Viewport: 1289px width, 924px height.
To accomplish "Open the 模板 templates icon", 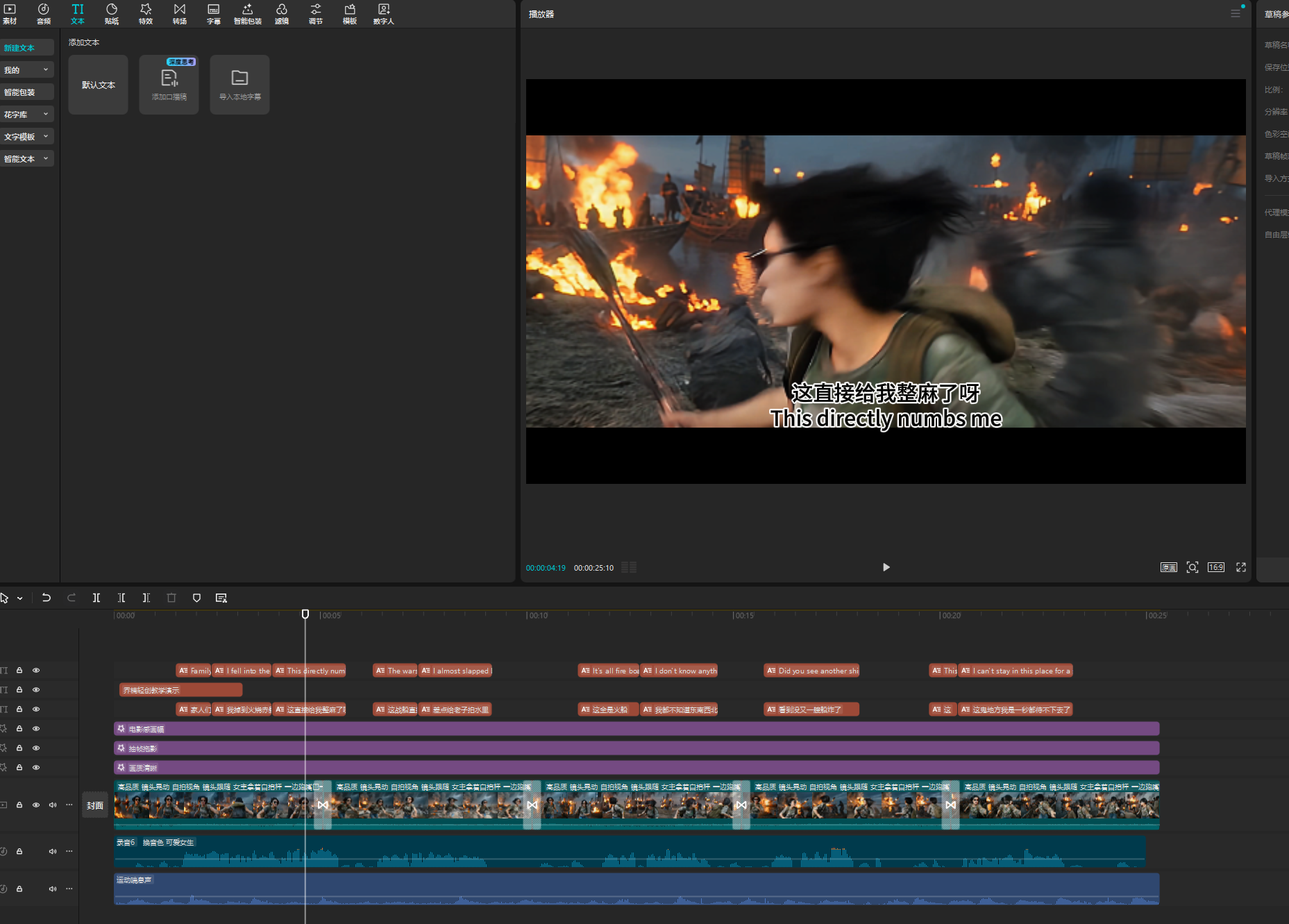I will (x=350, y=14).
